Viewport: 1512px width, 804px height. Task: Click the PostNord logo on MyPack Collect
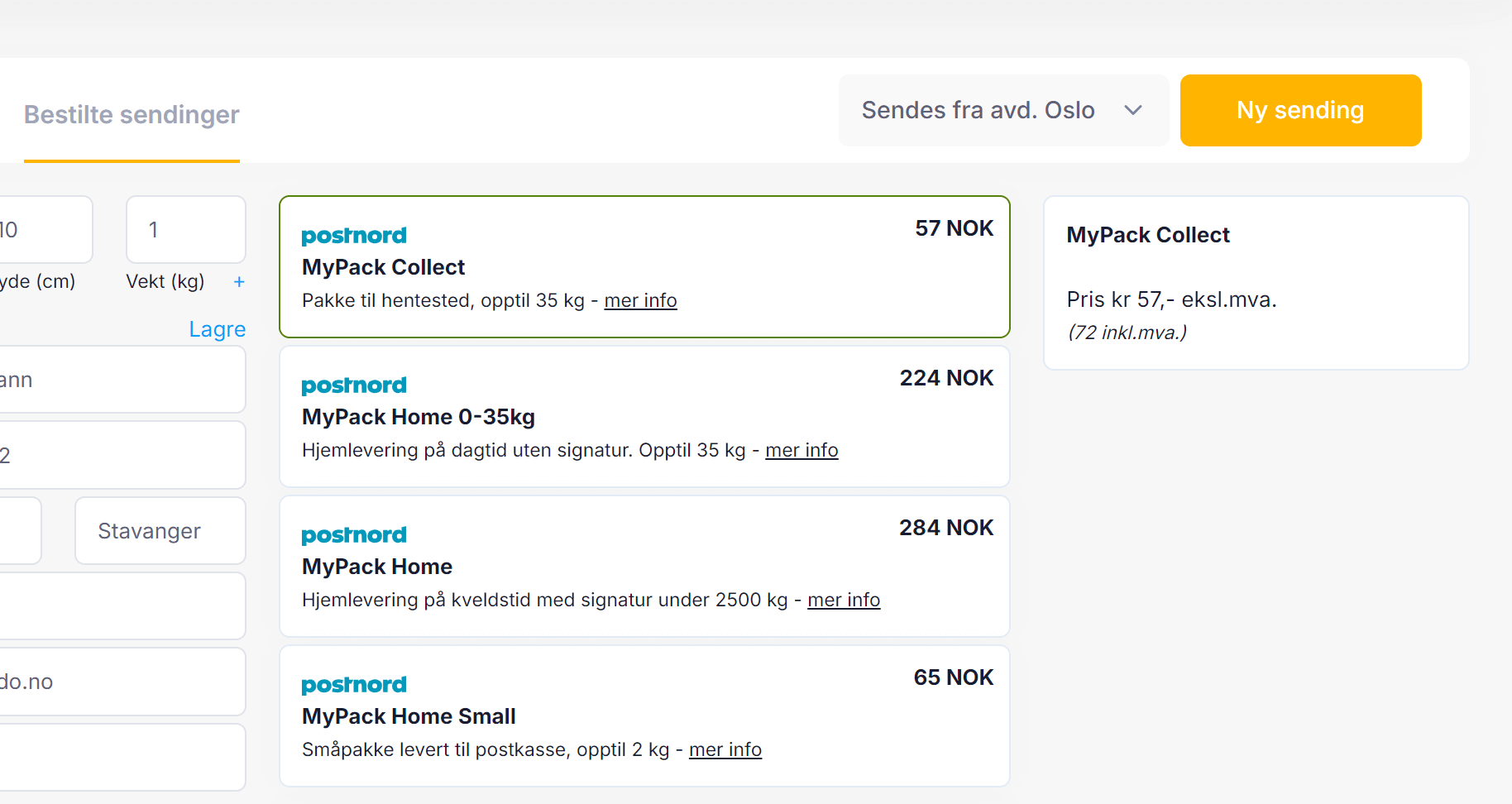tap(354, 236)
